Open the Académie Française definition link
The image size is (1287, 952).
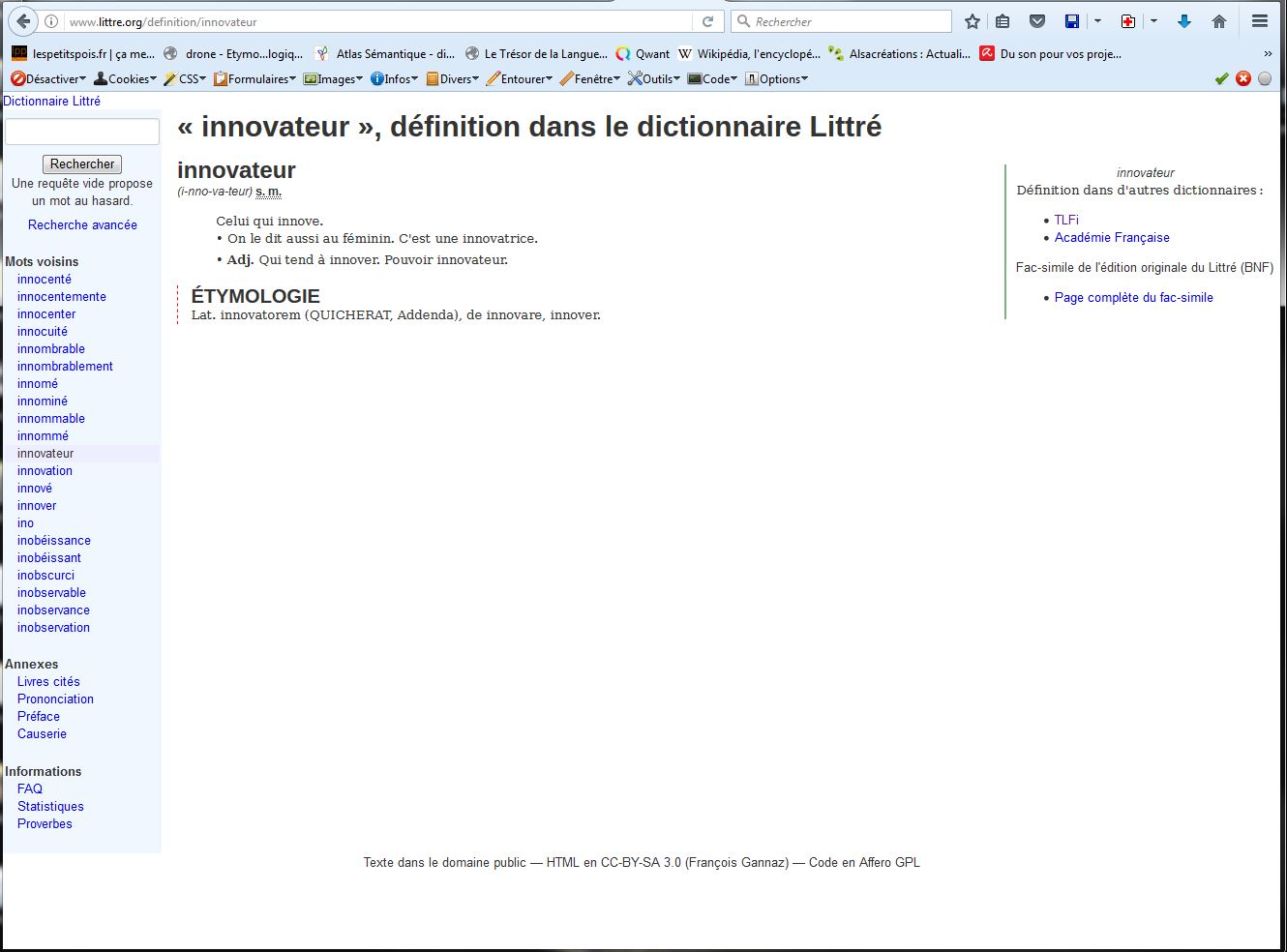click(1112, 238)
